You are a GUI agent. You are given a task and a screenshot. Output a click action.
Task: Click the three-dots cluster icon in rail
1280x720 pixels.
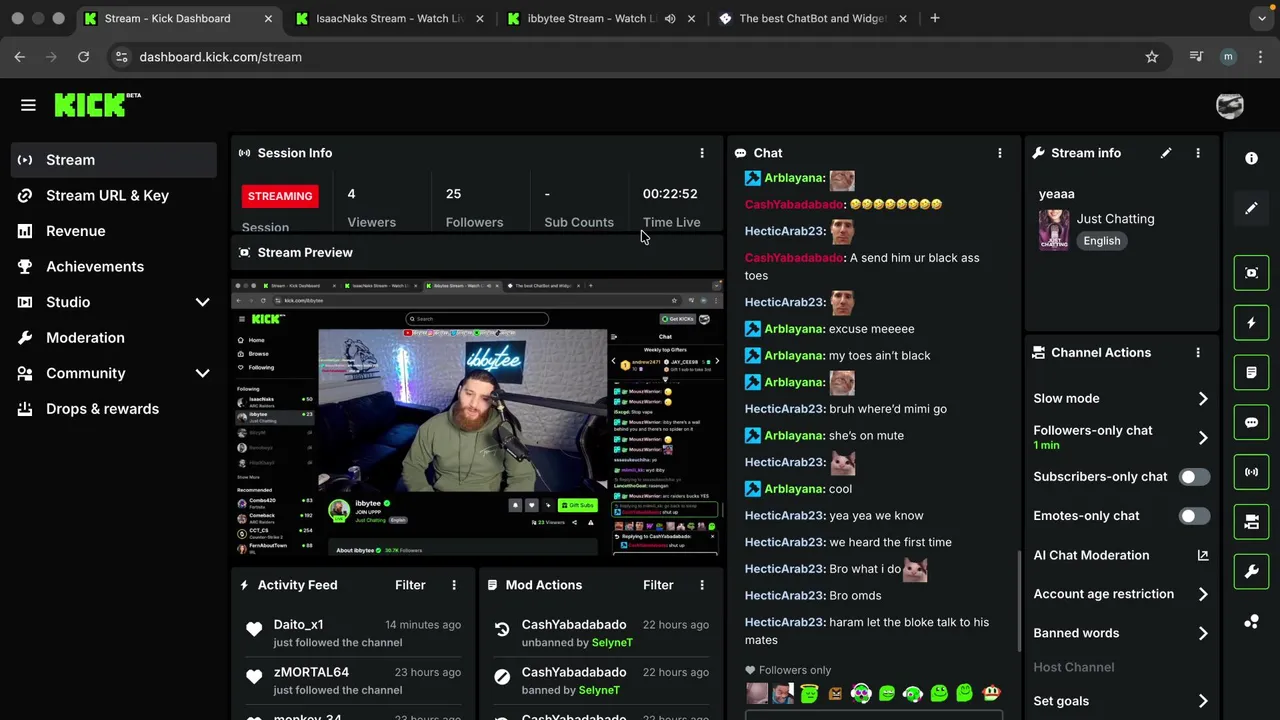(x=1251, y=622)
